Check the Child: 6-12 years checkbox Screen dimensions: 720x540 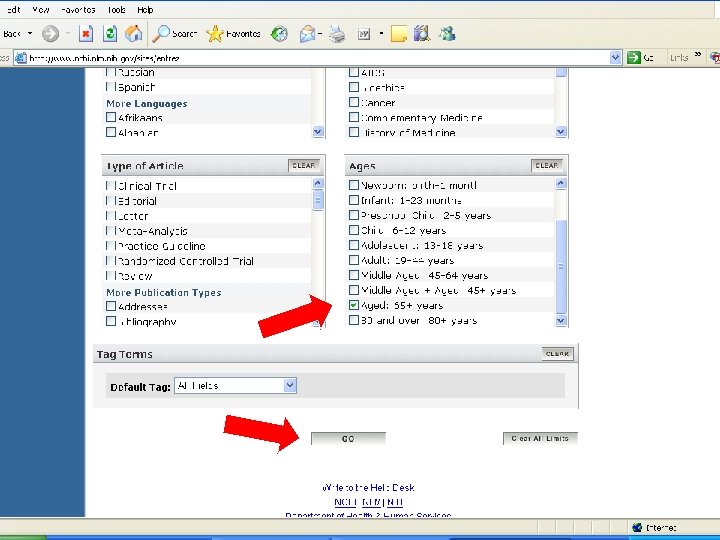pos(354,230)
